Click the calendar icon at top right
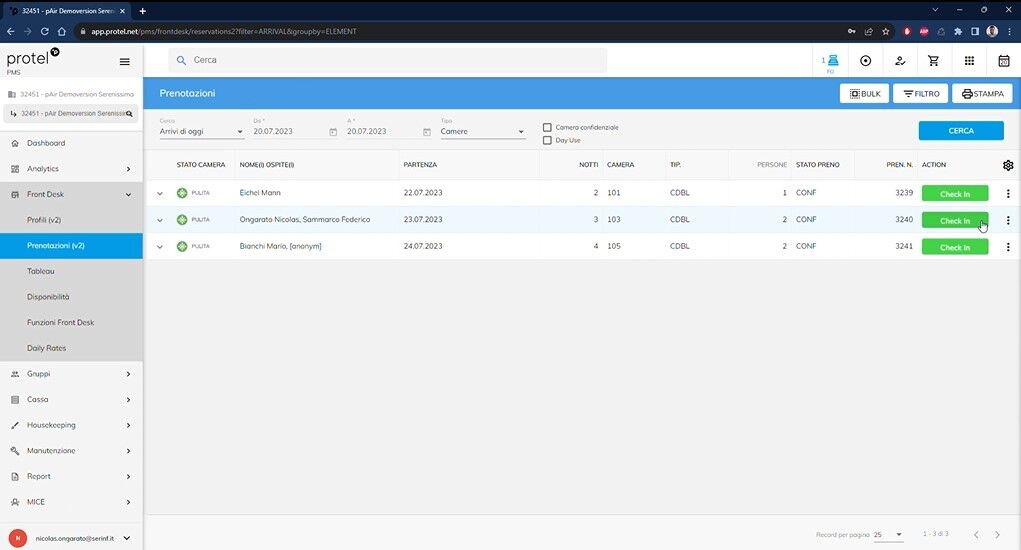The height and width of the screenshot is (550, 1021). [1004, 61]
